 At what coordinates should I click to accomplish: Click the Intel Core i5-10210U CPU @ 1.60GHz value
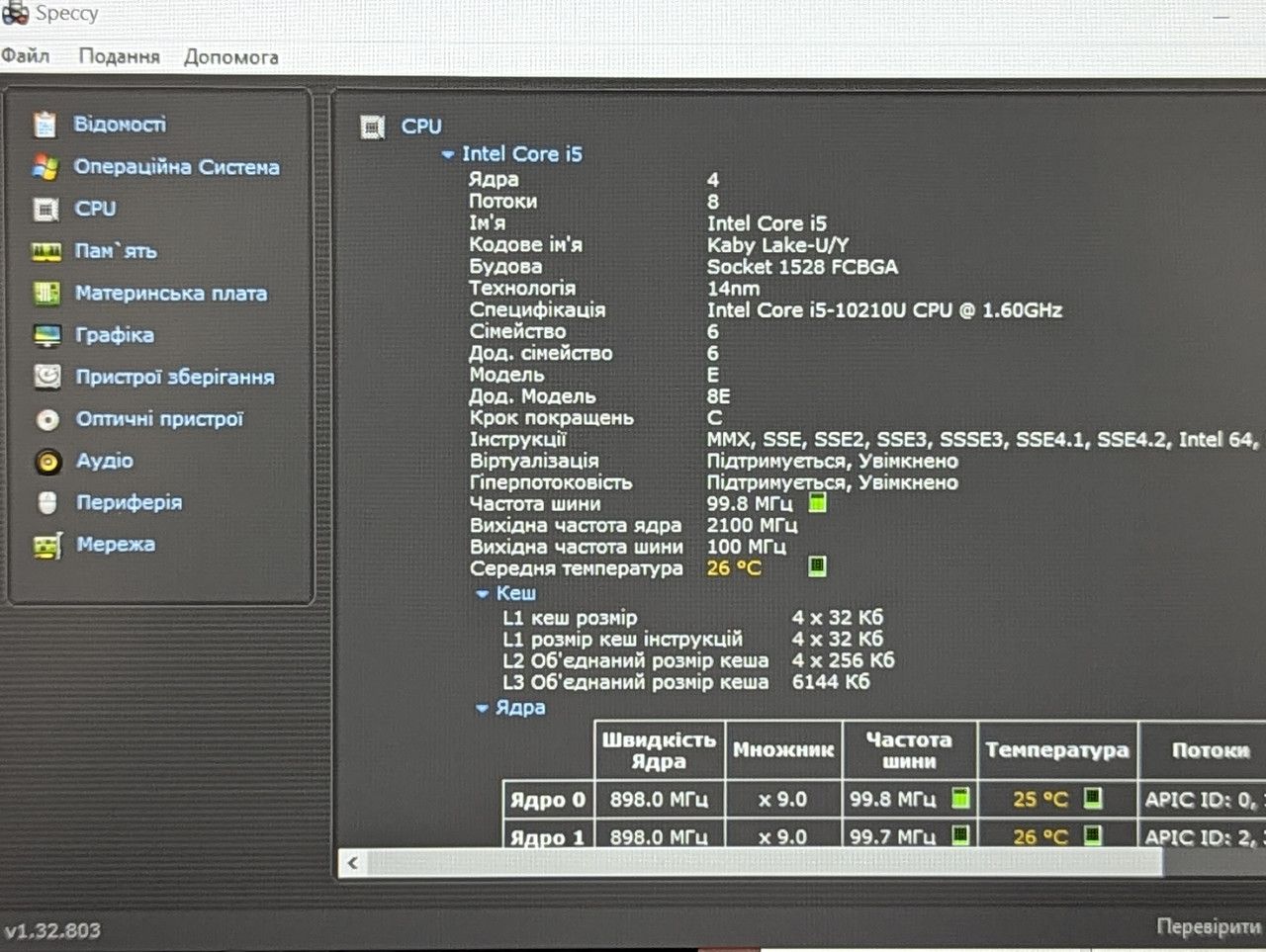[884, 310]
